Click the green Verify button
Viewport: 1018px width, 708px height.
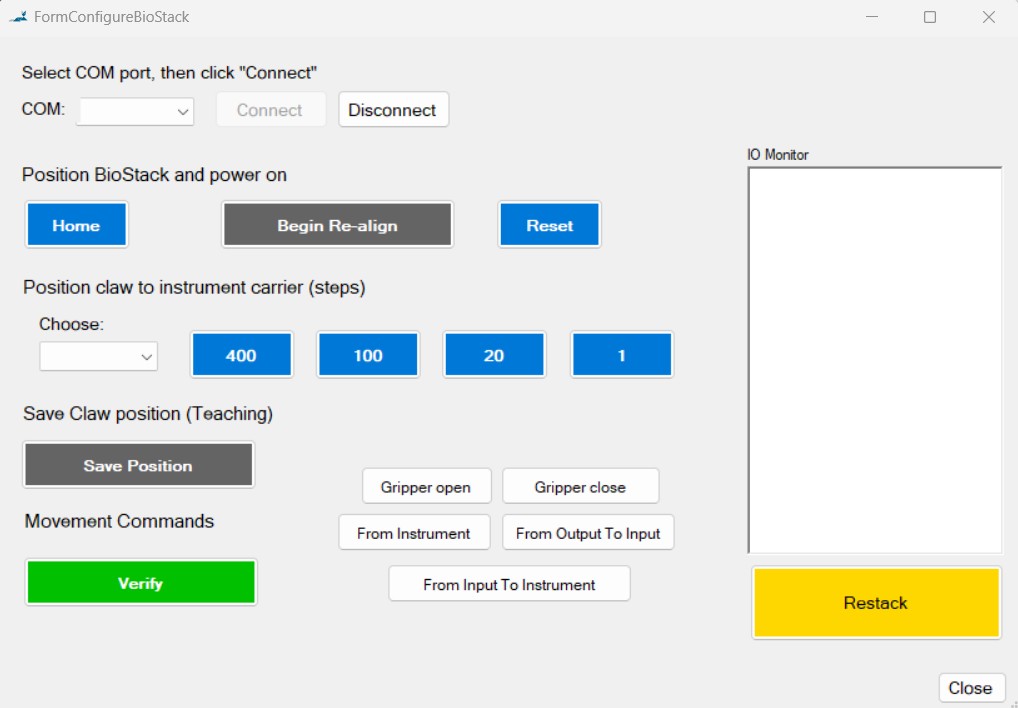click(x=141, y=582)
